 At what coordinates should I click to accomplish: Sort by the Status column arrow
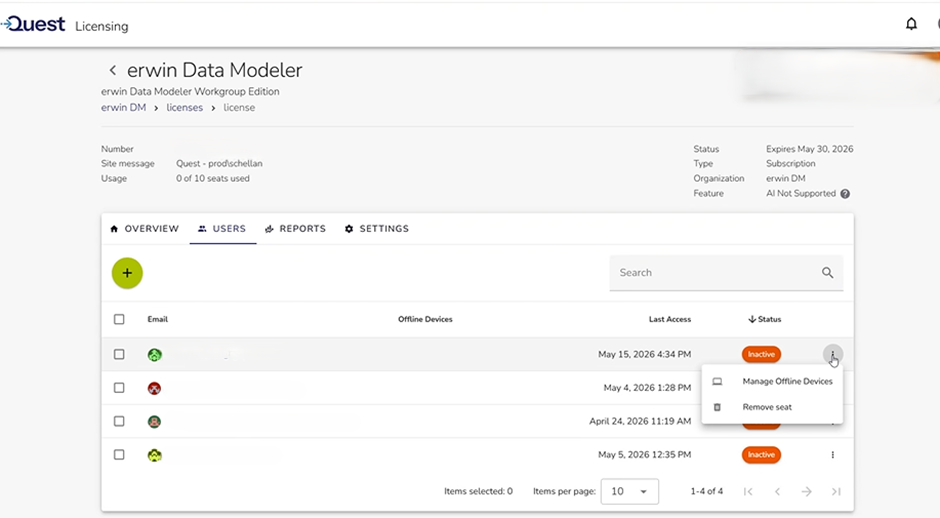(x=752, y=320)
